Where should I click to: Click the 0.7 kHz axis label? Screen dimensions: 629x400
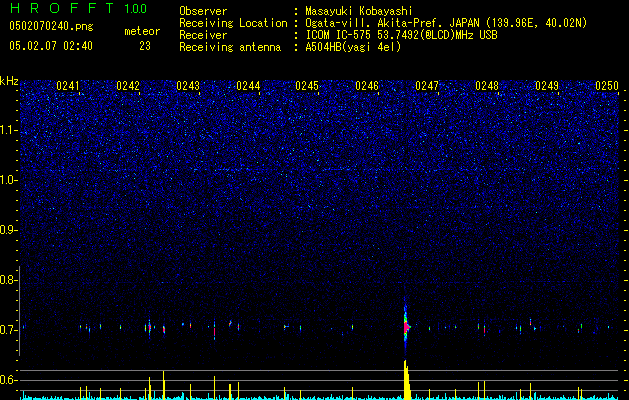[9, 330]
